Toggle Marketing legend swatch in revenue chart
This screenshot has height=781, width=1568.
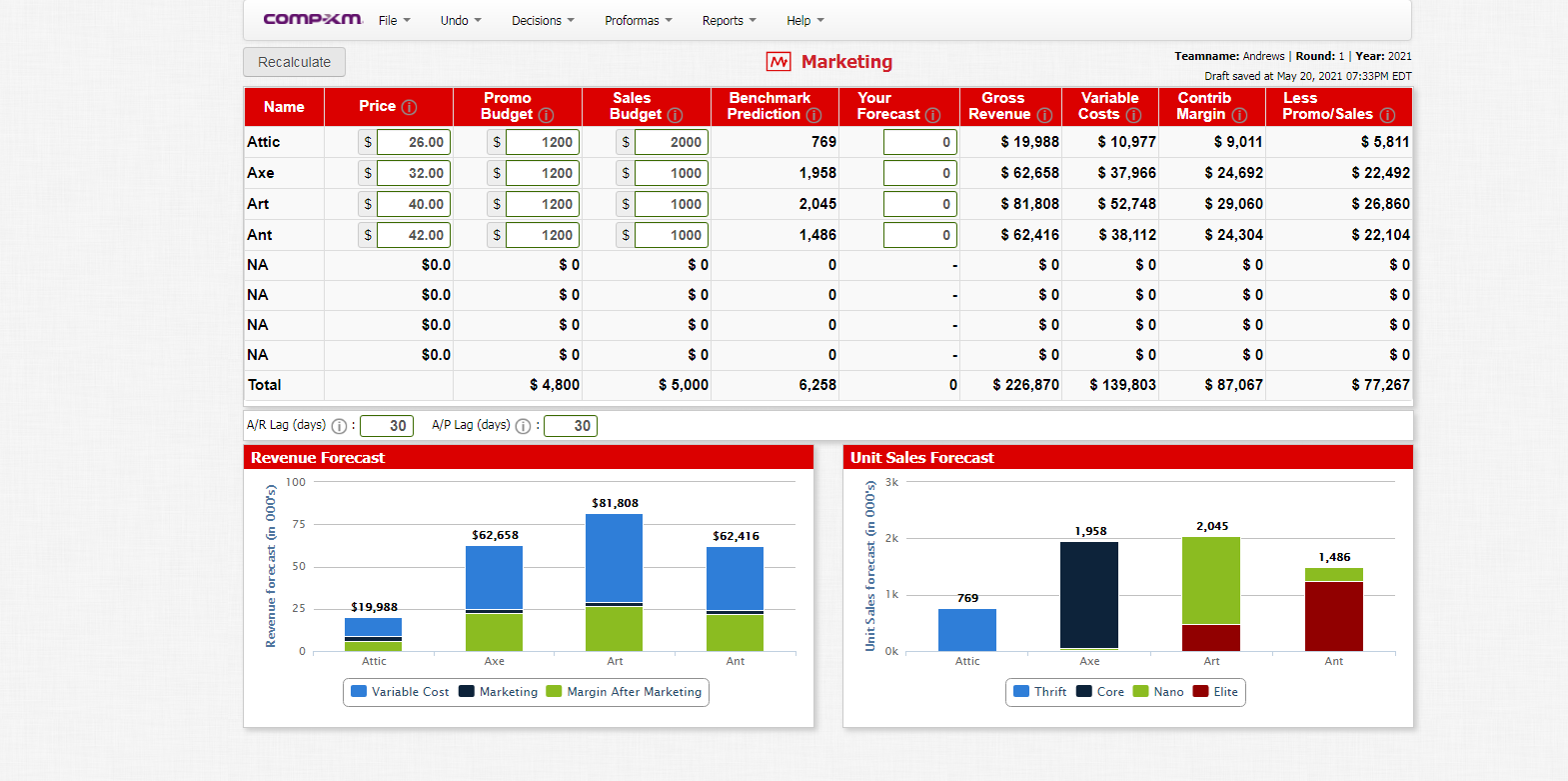point(467,692)
